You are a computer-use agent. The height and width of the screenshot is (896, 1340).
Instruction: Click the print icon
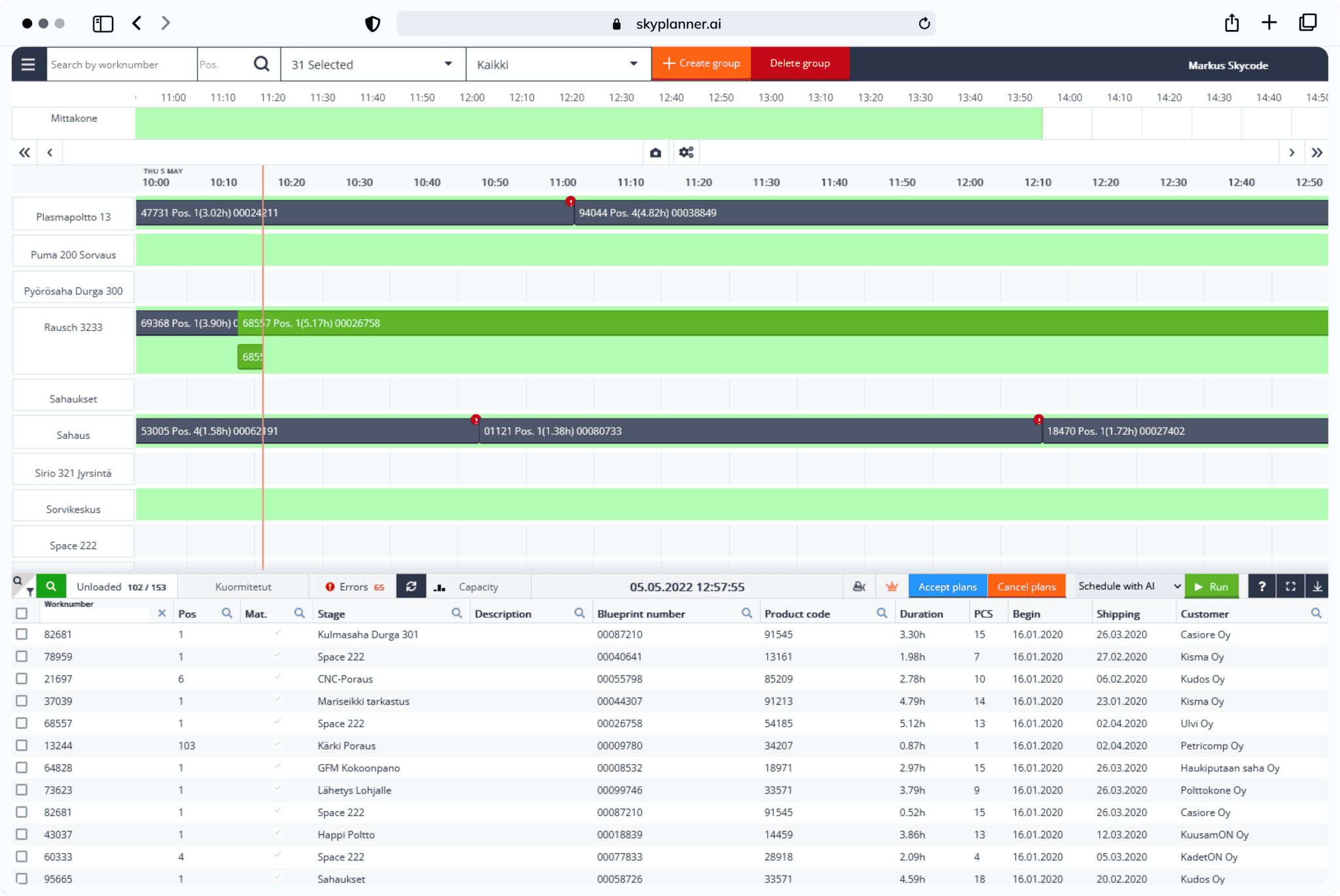(859, 586)
